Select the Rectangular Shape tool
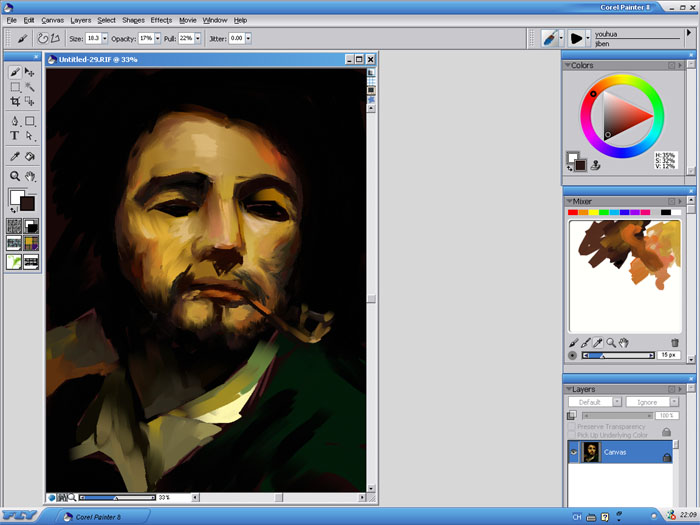This screenshot has width=700, height=525. click(x=29, y=121)
